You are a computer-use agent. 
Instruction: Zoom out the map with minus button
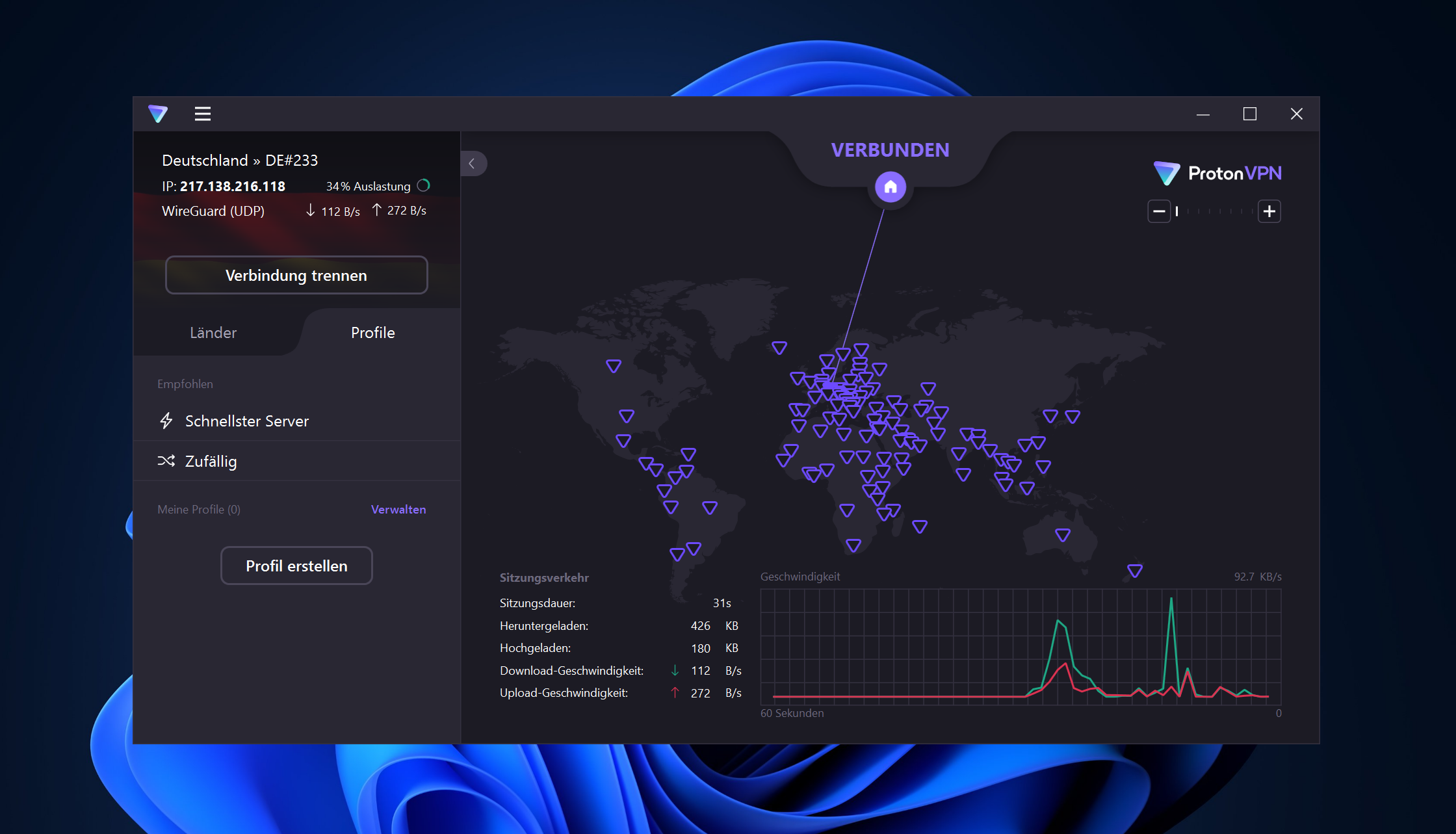coord(1159,211)
